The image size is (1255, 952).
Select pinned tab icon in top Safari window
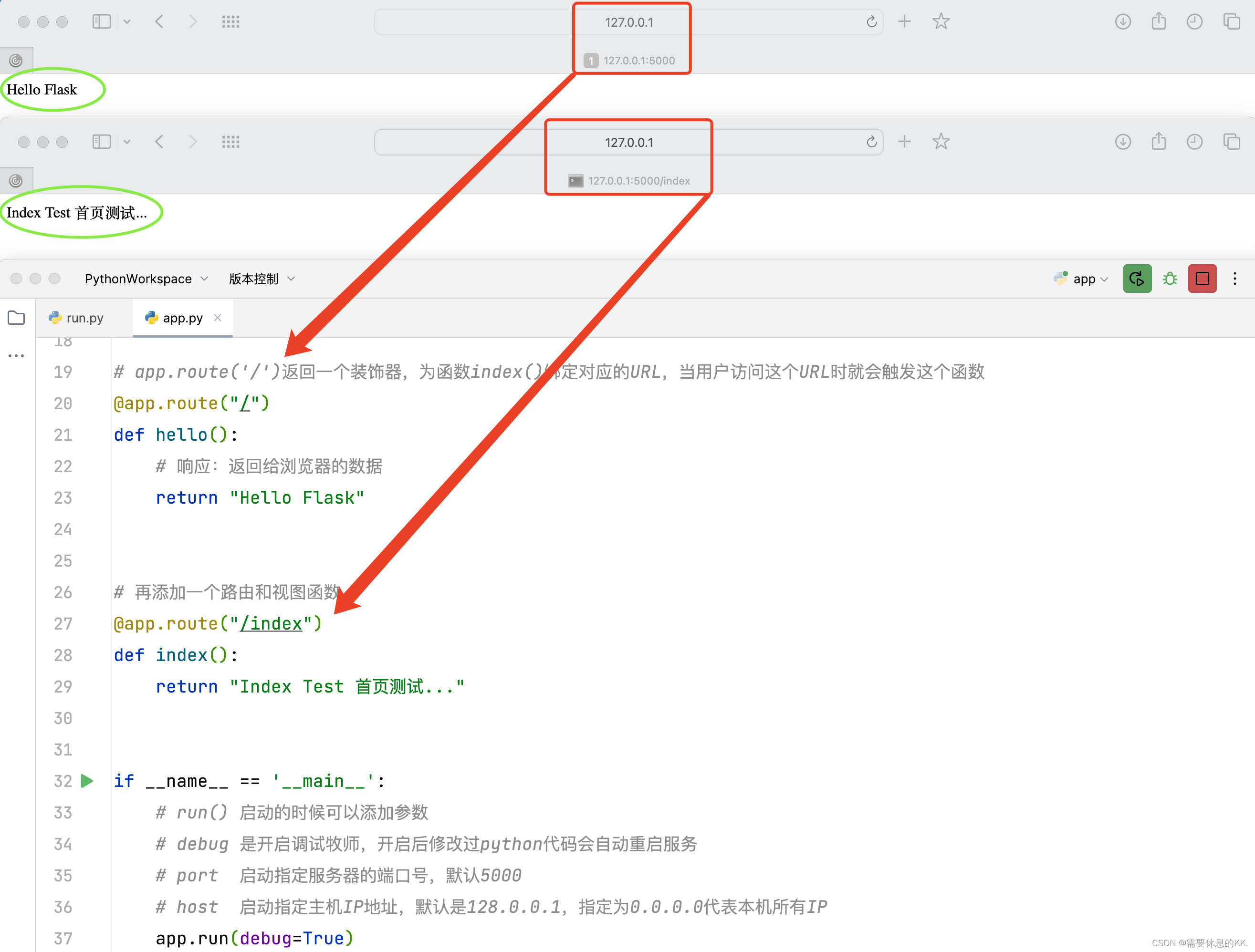point(16,60)
